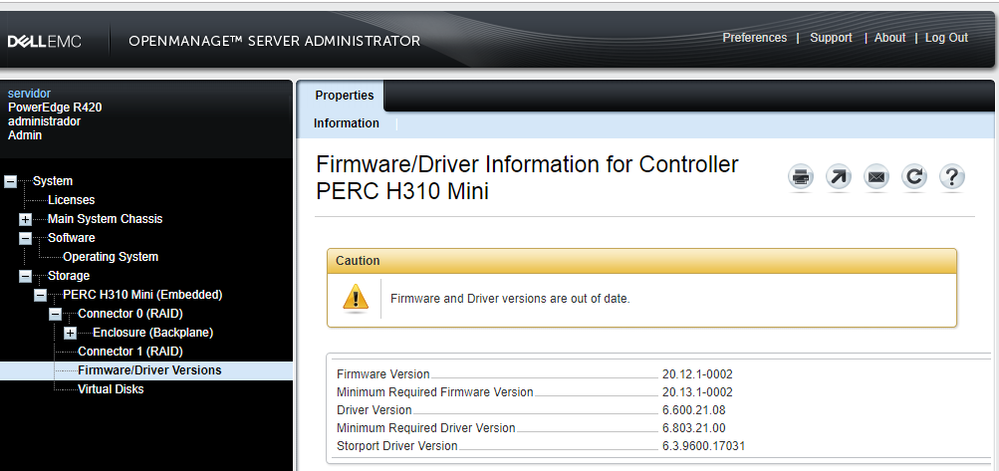Click the E-mail envelope icon
The height and width of the screenshot is (471, 999).
tap(876, 177)
